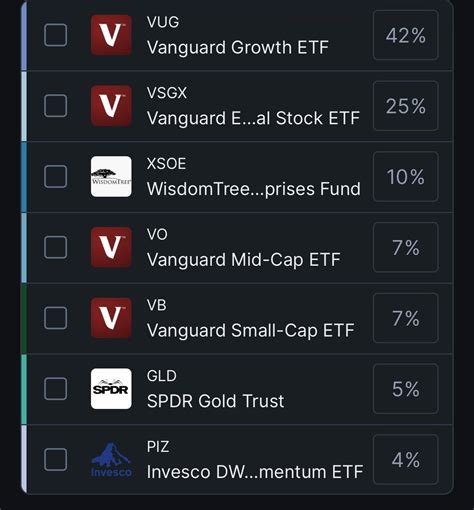Click the SPDR logo for GLD
The width and height of the screenshot is (474, 510).
pos(111,389)
